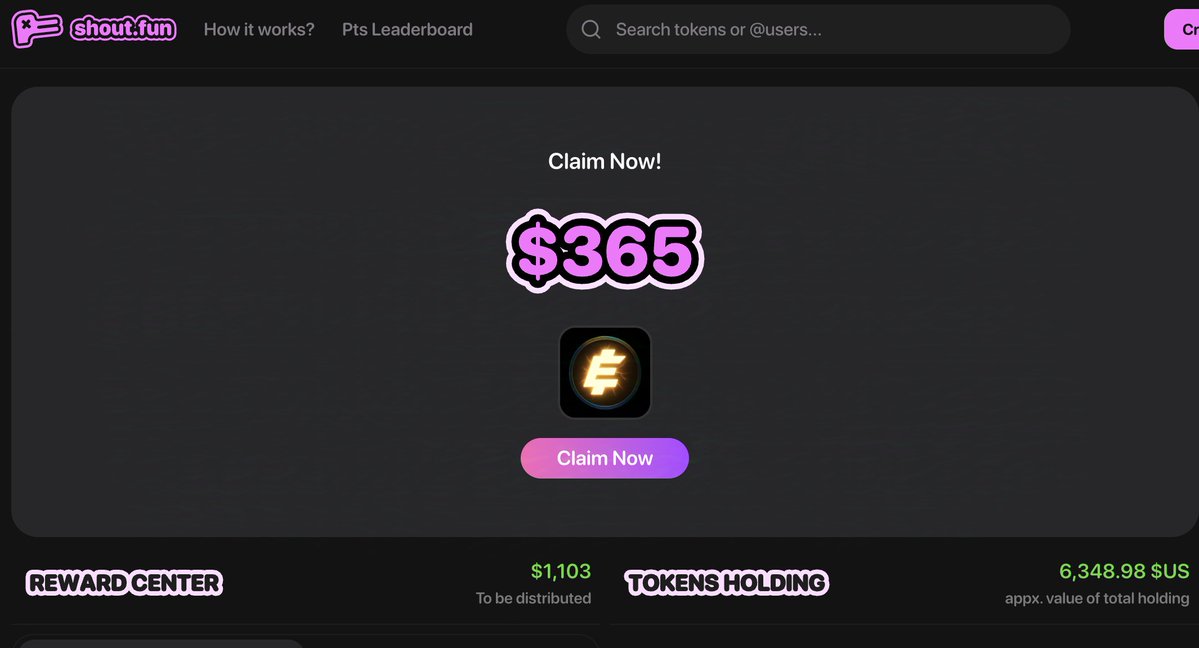The height and width of the screenshot is (648, 1199).
Task: Click the search magnifier icon
Action: (x=590, y=29)
